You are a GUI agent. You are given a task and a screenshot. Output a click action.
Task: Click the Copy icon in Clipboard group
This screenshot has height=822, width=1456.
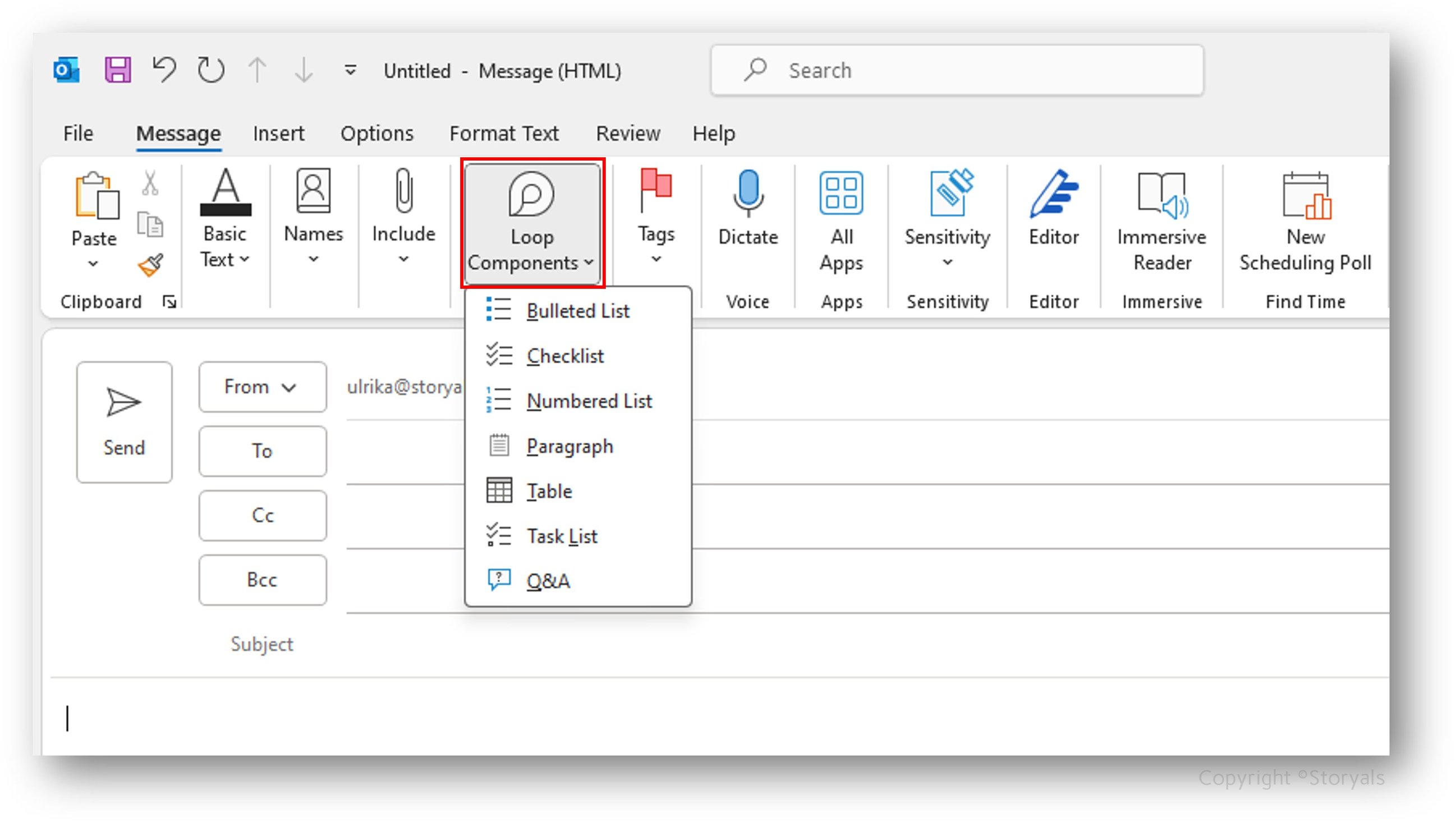150,225
